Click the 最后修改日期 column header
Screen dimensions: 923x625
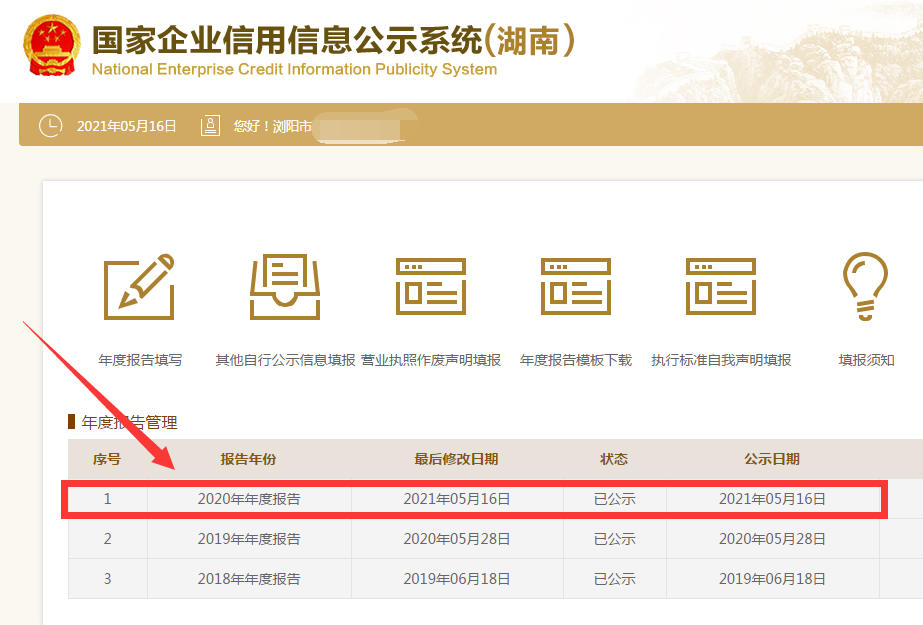pos(456,459)
